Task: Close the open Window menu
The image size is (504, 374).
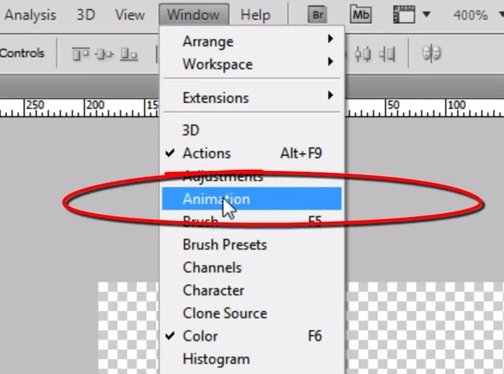Action: tap(194, 15)
